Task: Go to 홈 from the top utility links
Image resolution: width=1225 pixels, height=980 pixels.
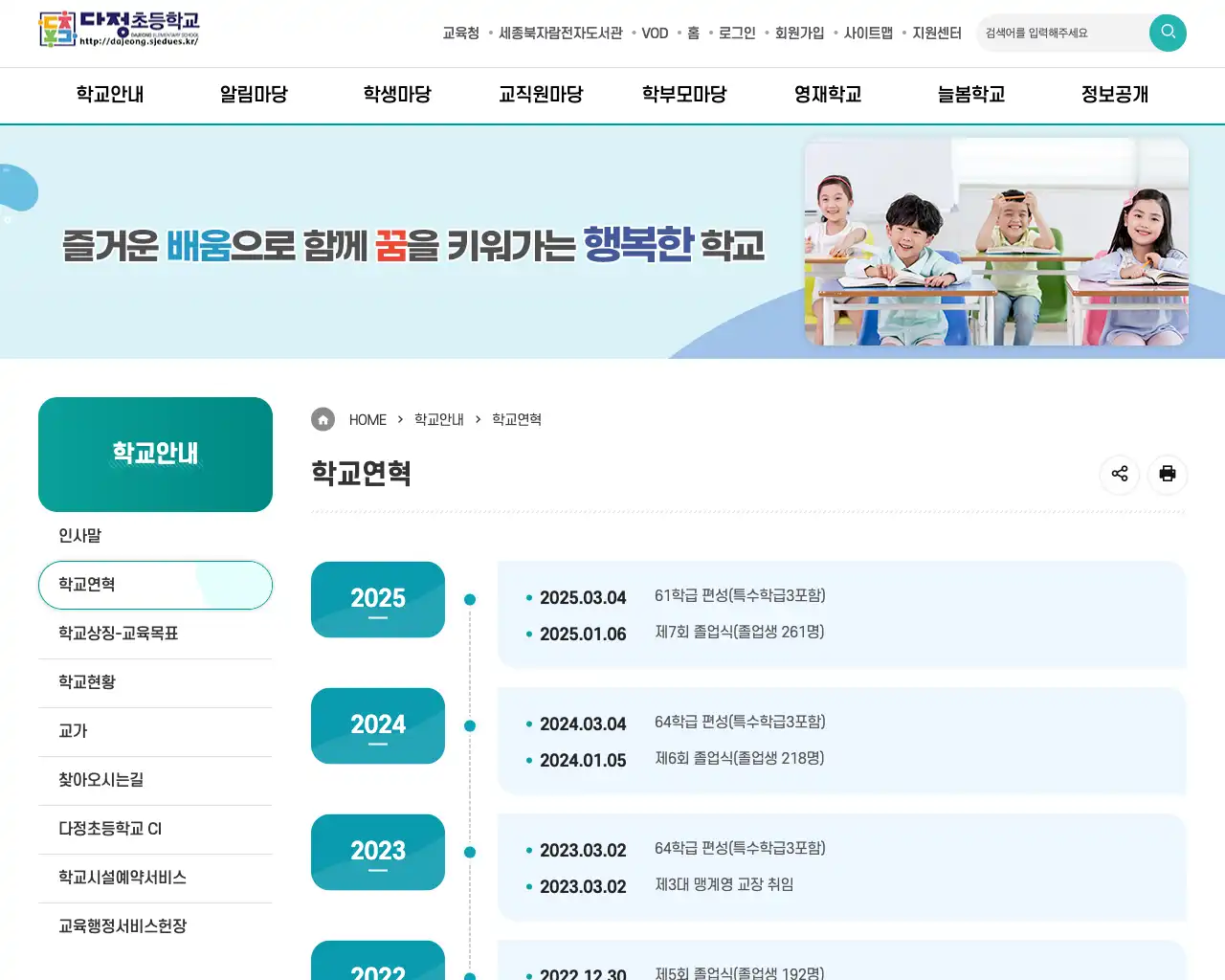Action: (693, 33)
